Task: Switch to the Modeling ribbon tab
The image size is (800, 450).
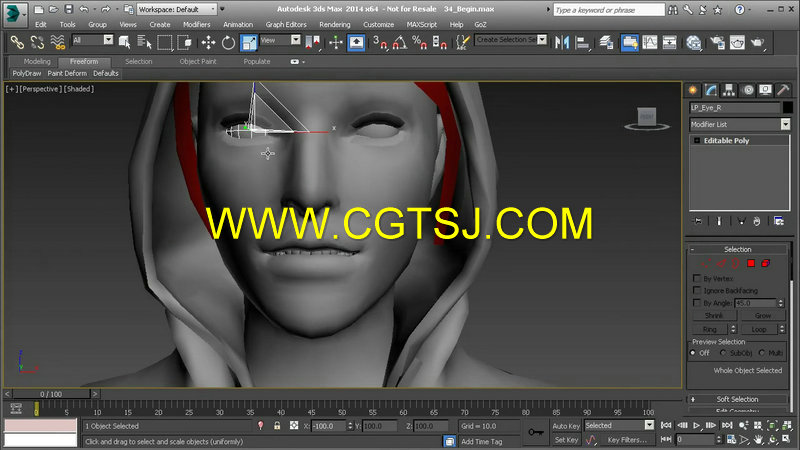Action: 37,61
